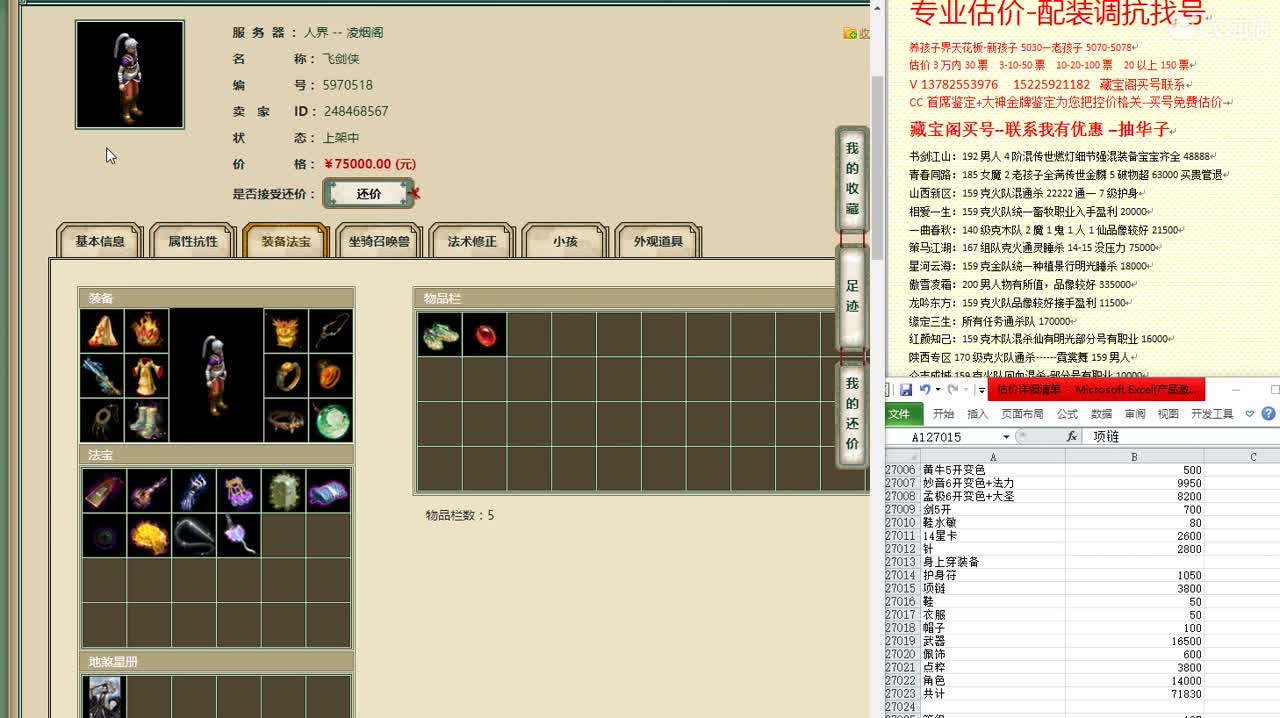Click the golden beast mask icon
1280x718 pixels.
[x=286, y=331]
